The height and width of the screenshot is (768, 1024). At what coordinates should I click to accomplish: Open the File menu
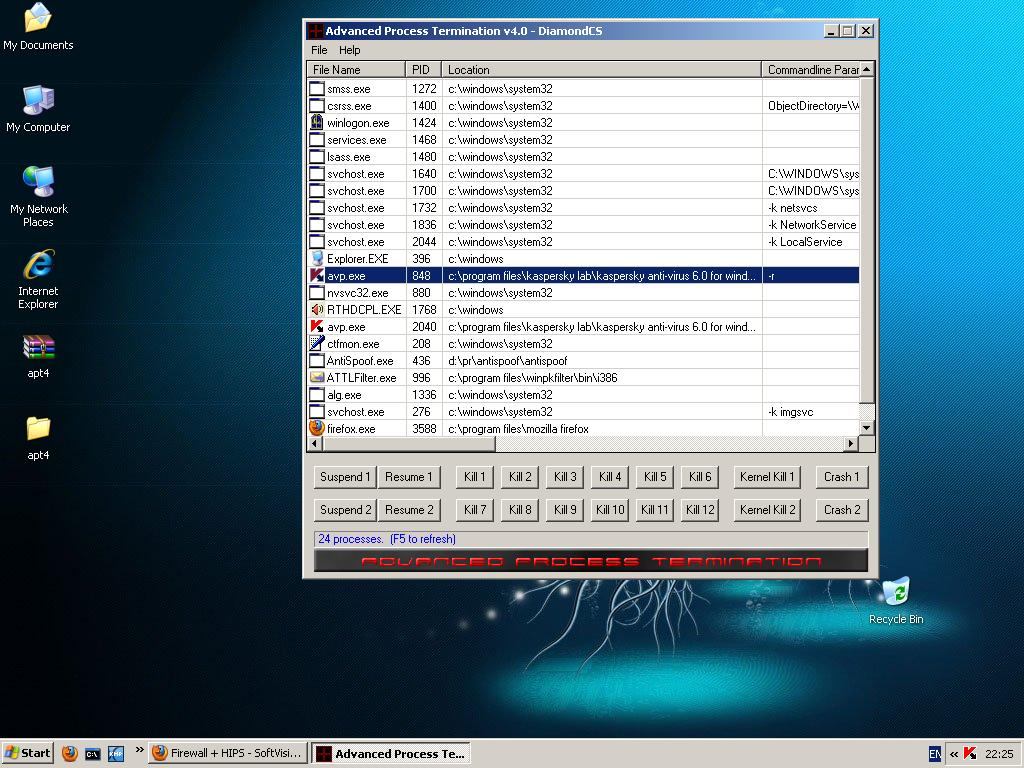click(x=319, y=50)
